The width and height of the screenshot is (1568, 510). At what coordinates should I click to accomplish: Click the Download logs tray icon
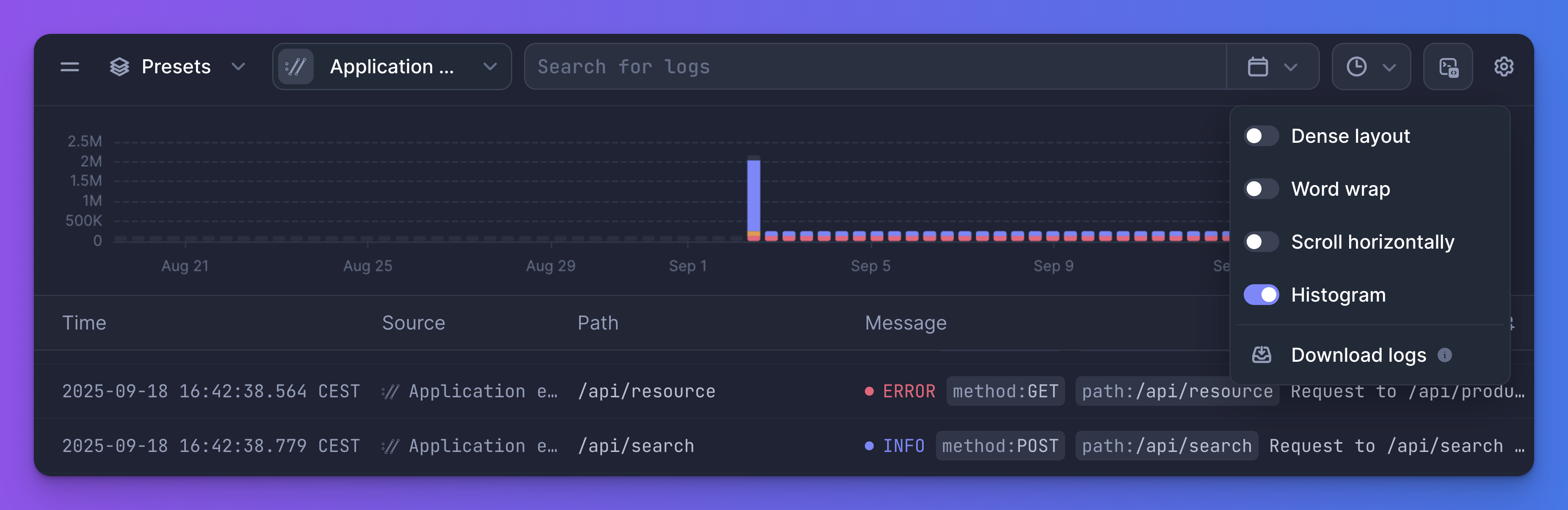tap(1261, 355)
